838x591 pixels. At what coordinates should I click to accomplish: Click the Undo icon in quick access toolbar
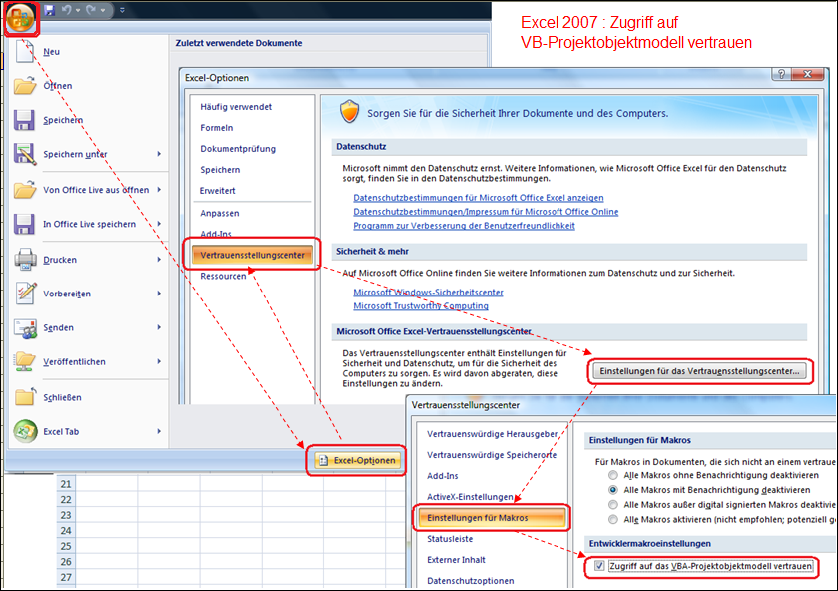click(x=66, y=10)
